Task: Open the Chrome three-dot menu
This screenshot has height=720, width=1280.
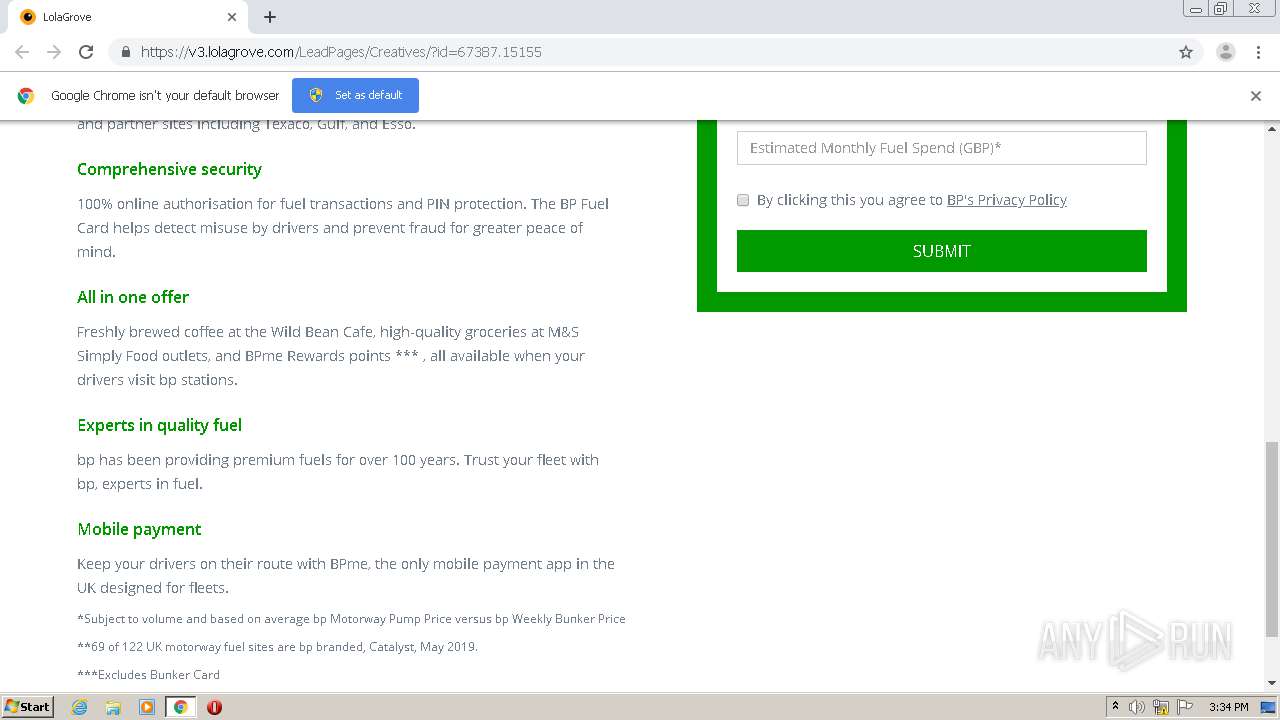Action: point(1259,52)
